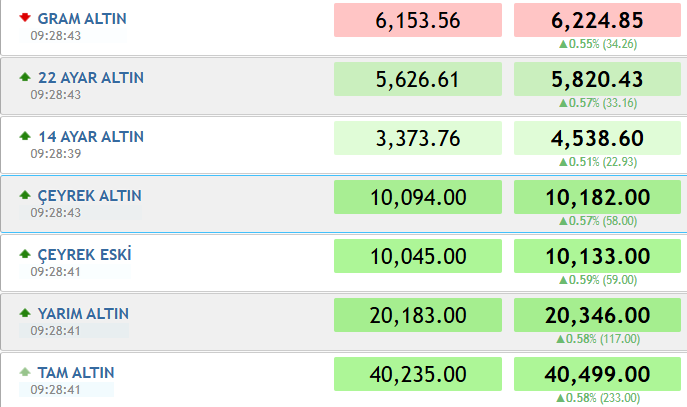Click the red down arrow beside GRAM ALTIN
The height and width of the screenshot is (407, 687).
[x=25, y=18]
